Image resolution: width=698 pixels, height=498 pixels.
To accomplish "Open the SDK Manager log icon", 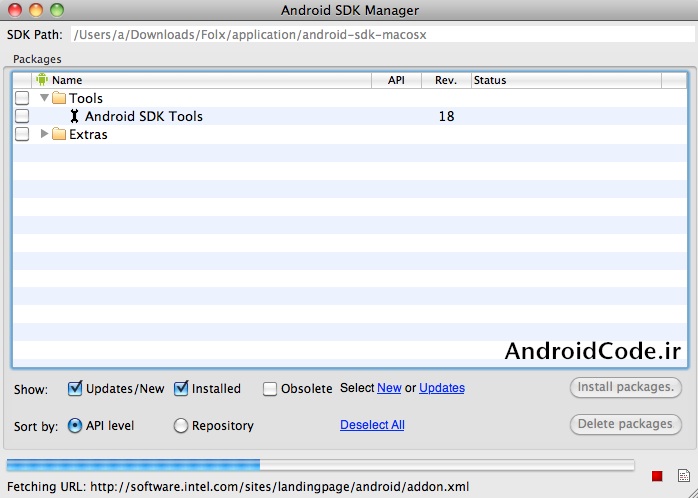I will pyautogui.click(x=683, y=476).
